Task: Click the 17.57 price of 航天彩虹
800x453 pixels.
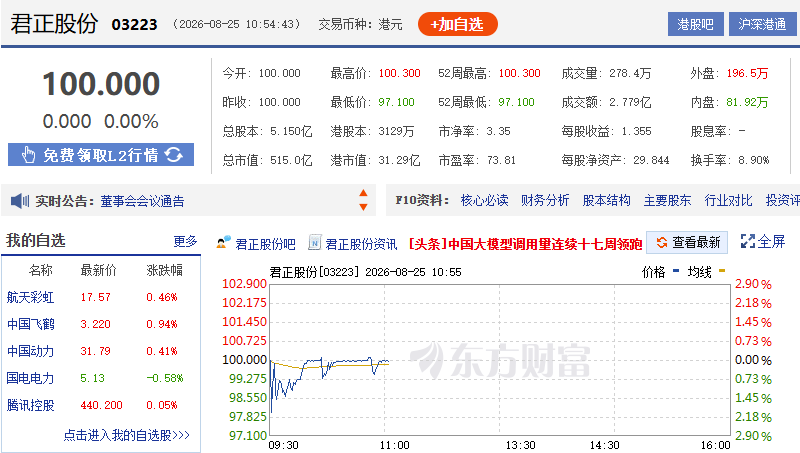Action: (95, 297)
